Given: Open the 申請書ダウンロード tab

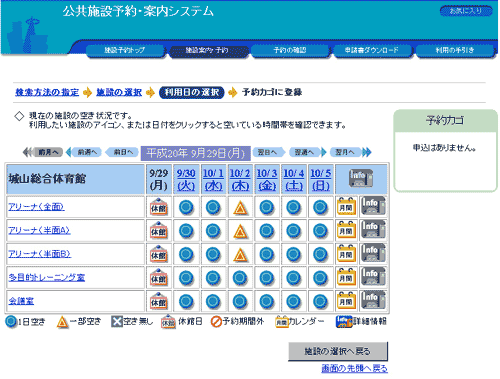Looking at the screenshot, I should click(372, 50).
